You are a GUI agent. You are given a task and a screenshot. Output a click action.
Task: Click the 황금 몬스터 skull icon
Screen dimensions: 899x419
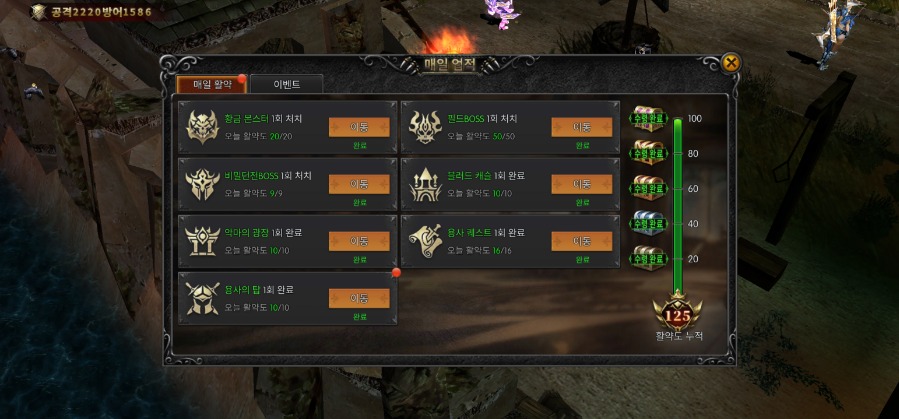[202, 127]
